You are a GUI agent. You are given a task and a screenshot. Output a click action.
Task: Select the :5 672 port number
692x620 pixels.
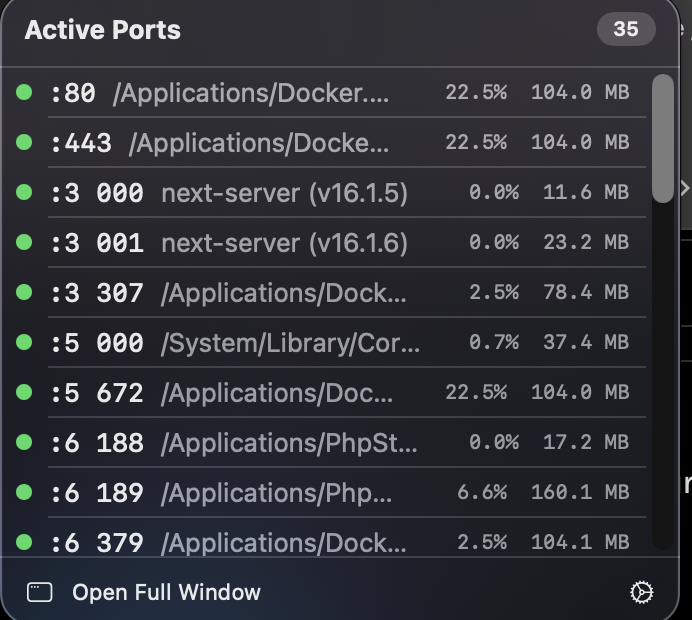tap(97, 393)
